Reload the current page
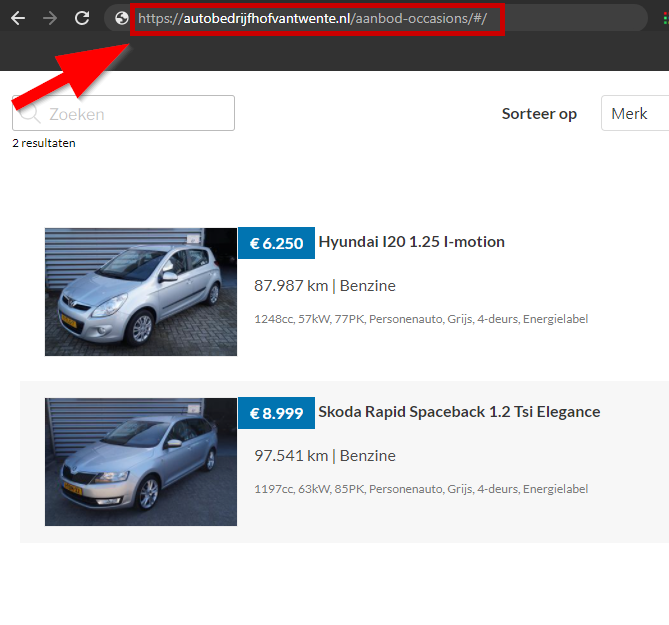Screen dimensions: 669x625 point(82,18)
